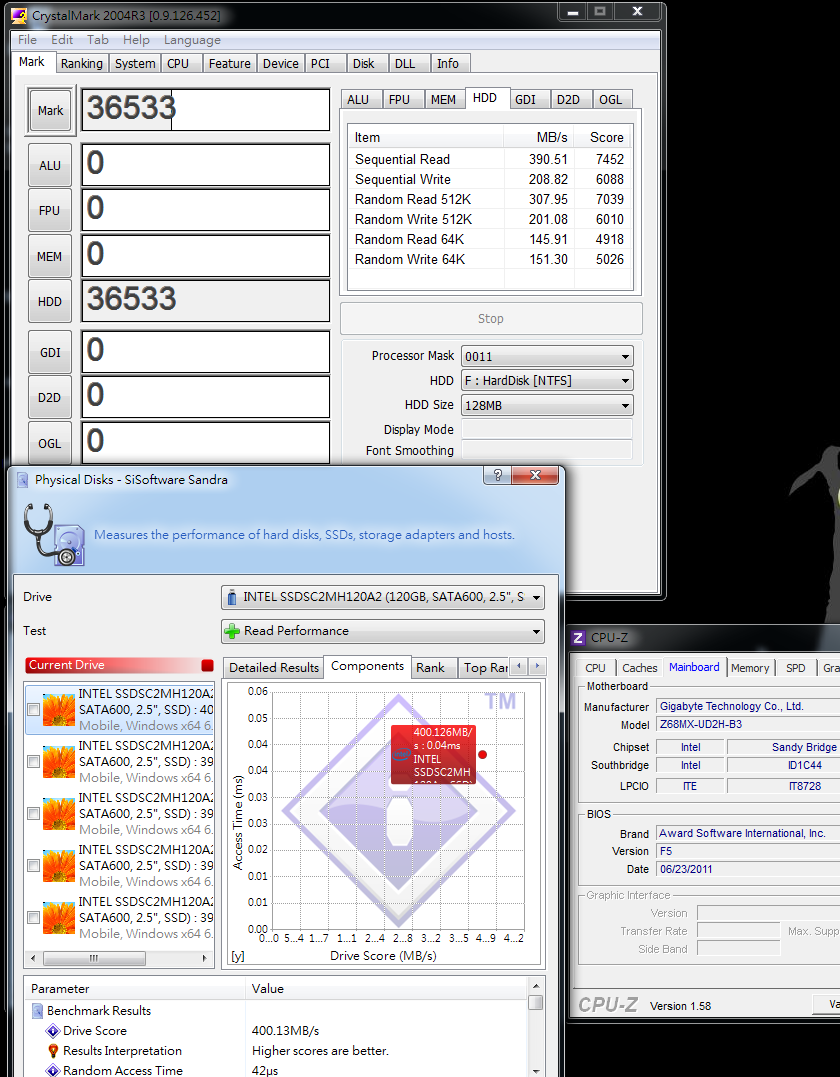This screenshot has height=1077, width=840.
Task: Open the Help menu in CrystalMark
Action: [x=136, y=40]
